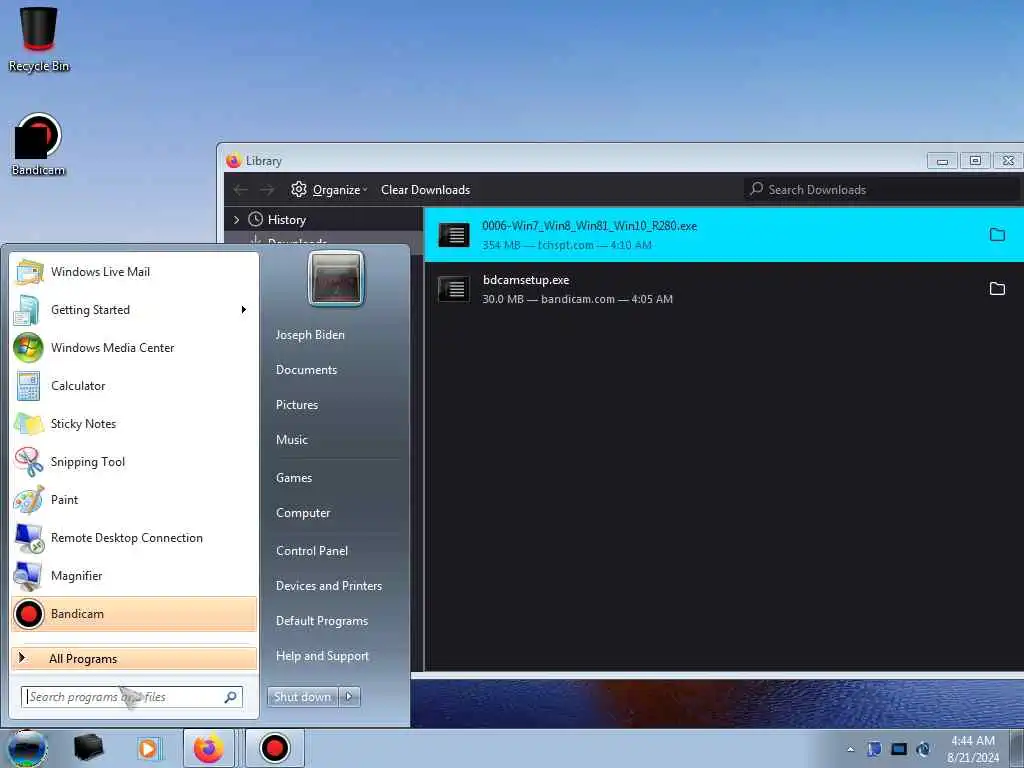
Task: Click Clear Downloads button
Action: click(x=425, y=190)
